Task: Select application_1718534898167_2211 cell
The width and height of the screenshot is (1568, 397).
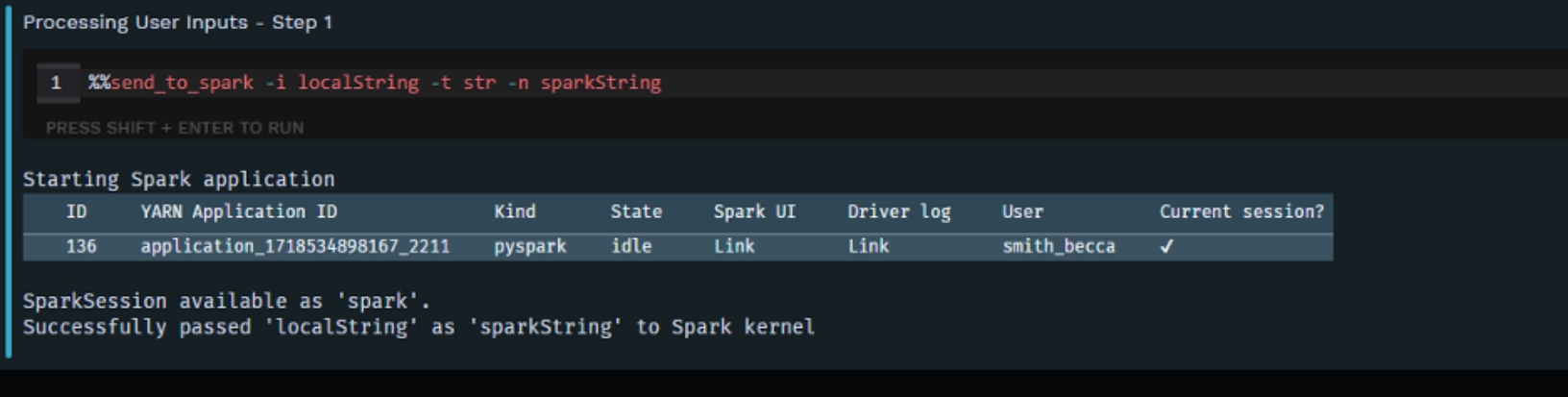Action: (x=295, y=246)
